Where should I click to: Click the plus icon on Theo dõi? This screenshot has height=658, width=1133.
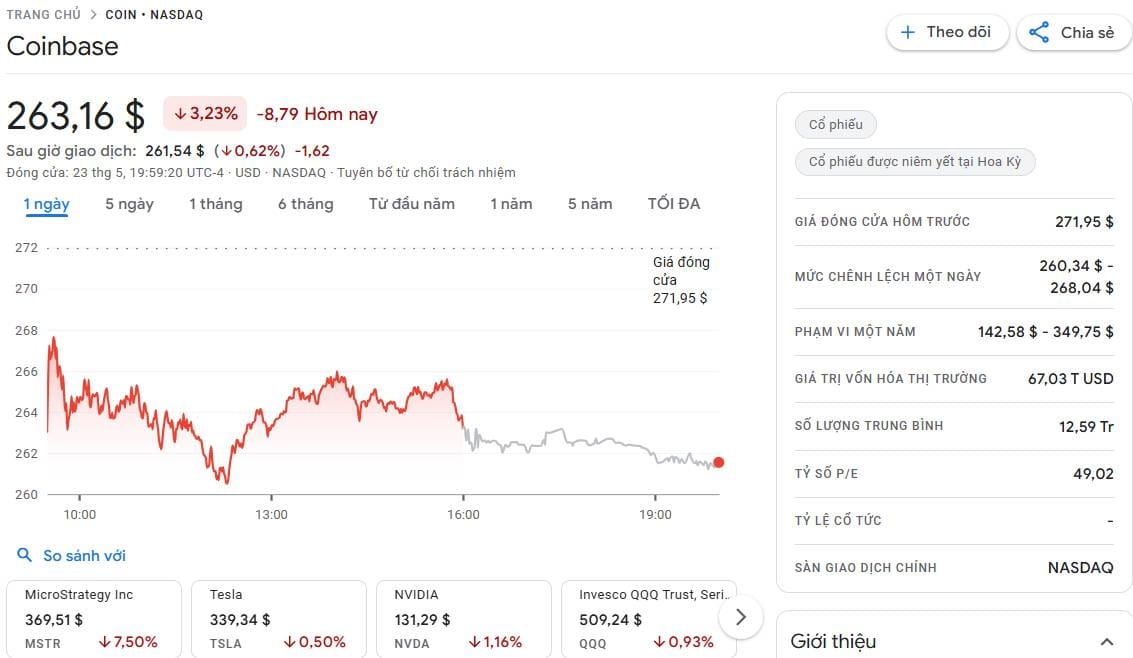(908, 32)
